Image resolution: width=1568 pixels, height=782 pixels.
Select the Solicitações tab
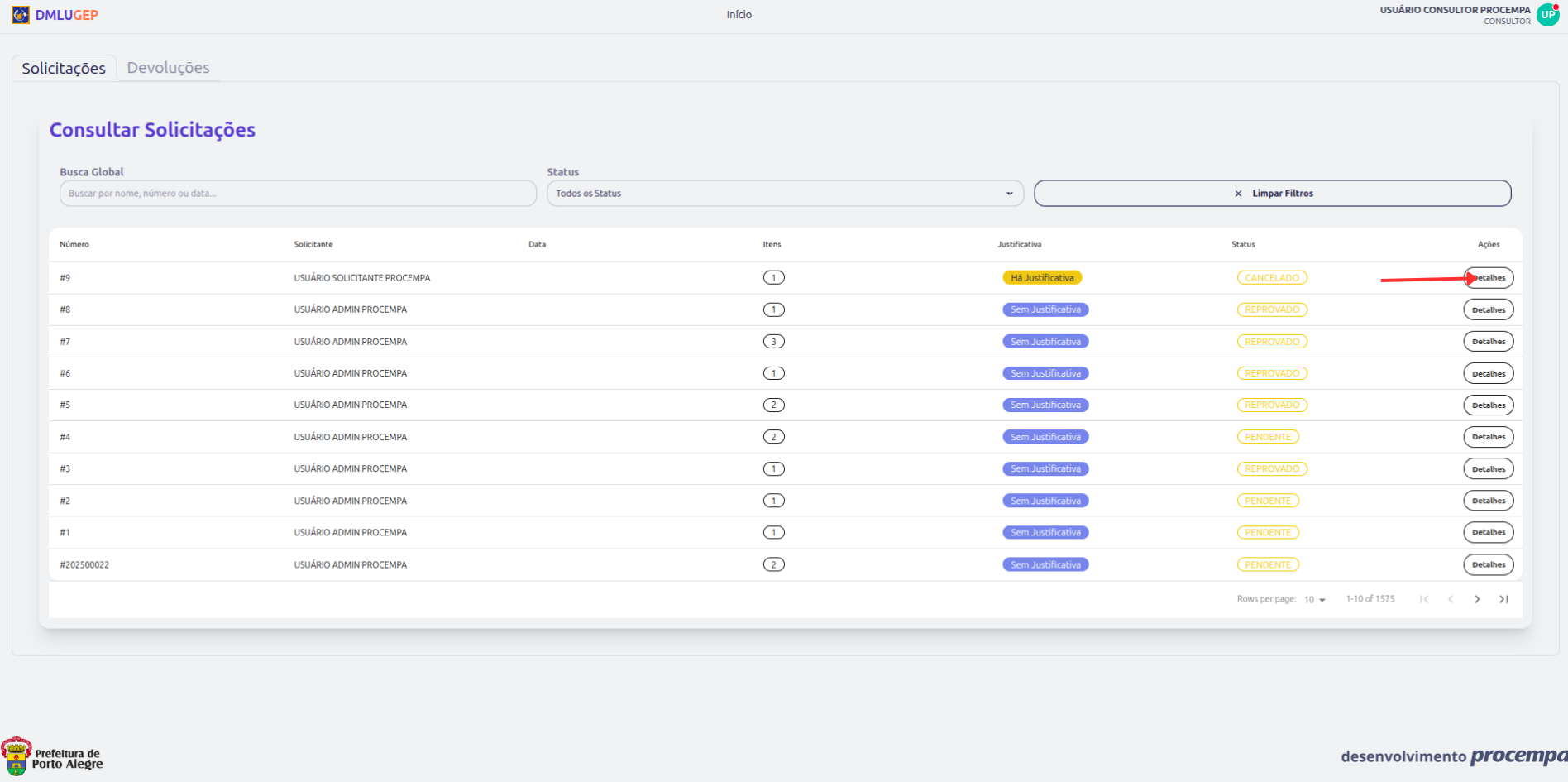pyautogui.click(x=64, y=68)
